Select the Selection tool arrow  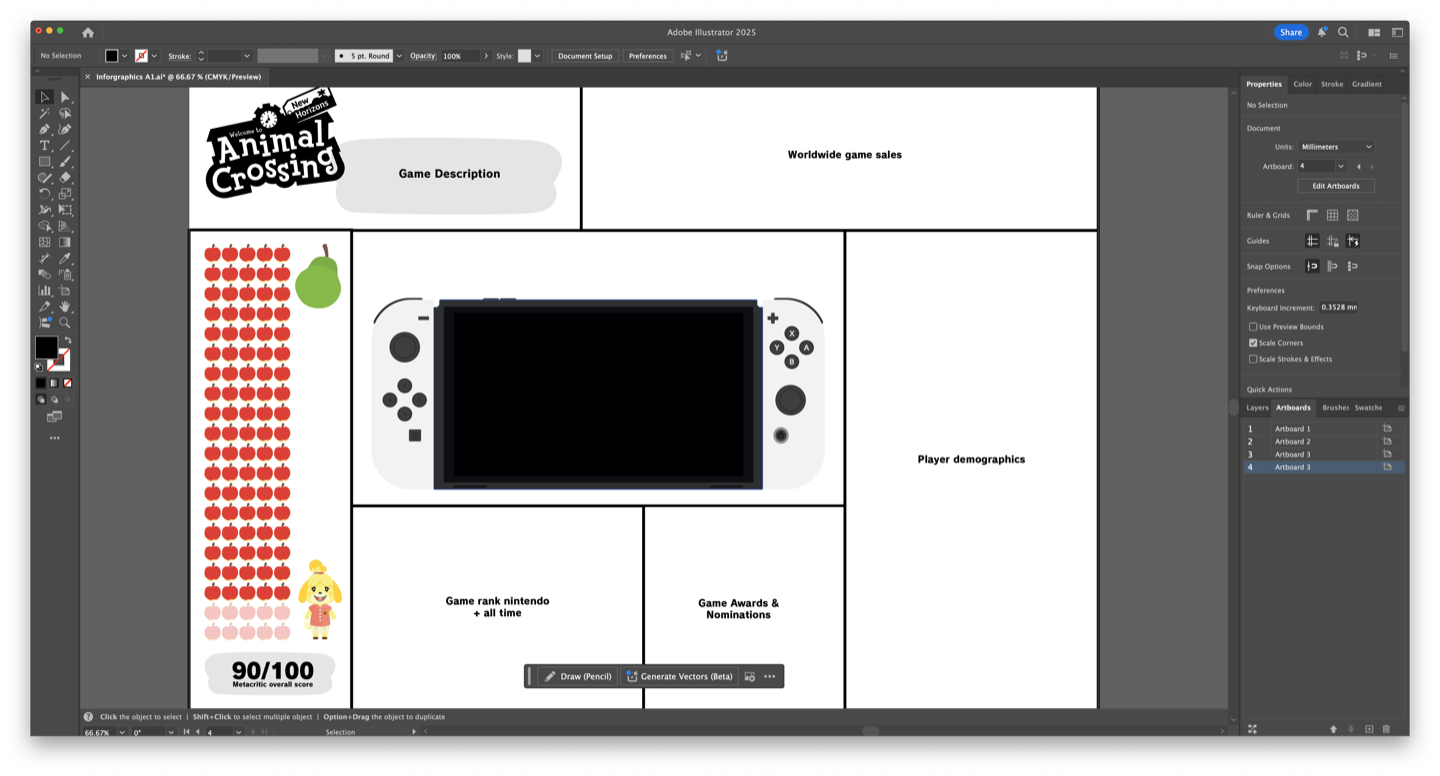[x=44, y=97]
